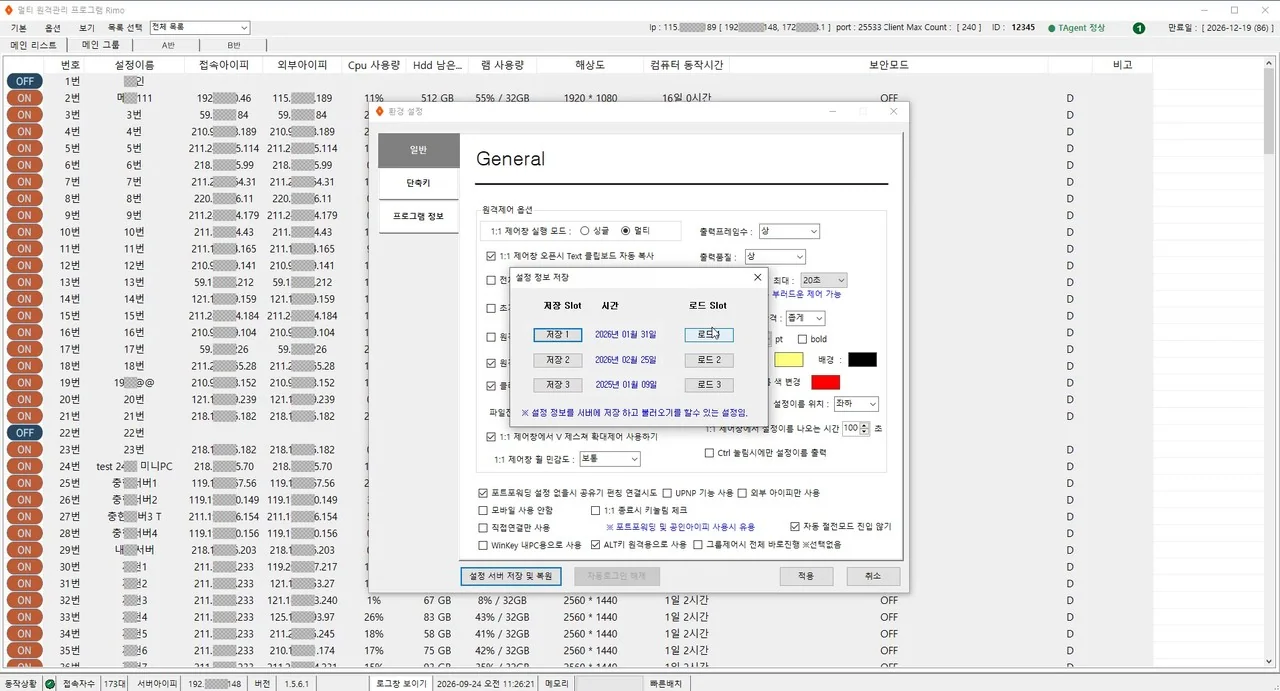
Task: Select the 일반 settings tab
Action: pos(418,150)
